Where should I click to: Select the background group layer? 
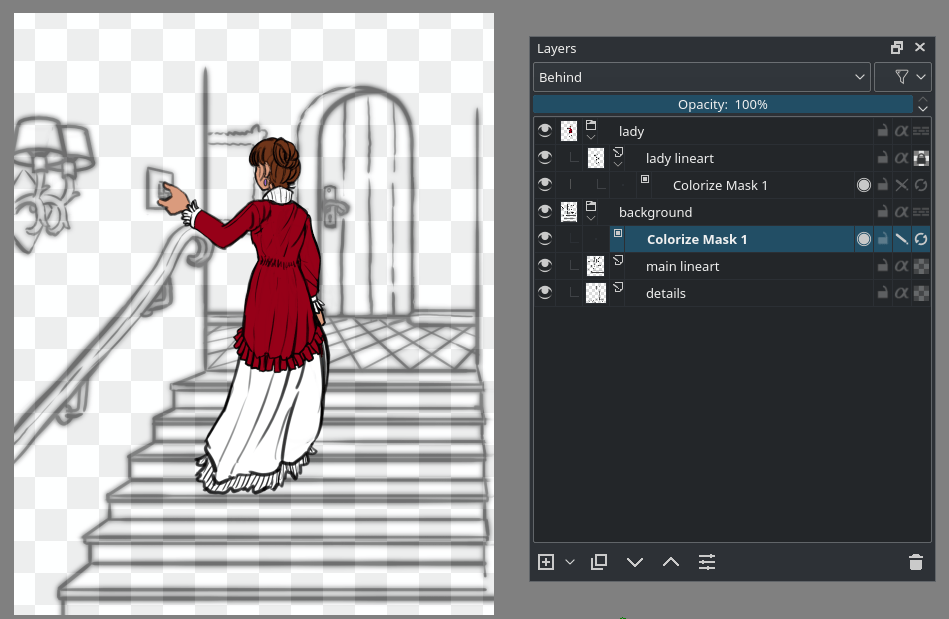coord(655,212)
